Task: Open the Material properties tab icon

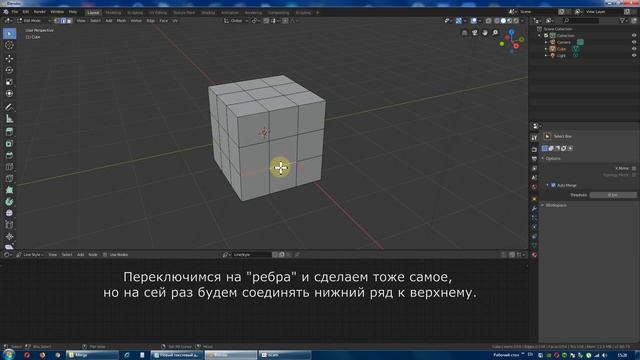Action: point(534,255)
